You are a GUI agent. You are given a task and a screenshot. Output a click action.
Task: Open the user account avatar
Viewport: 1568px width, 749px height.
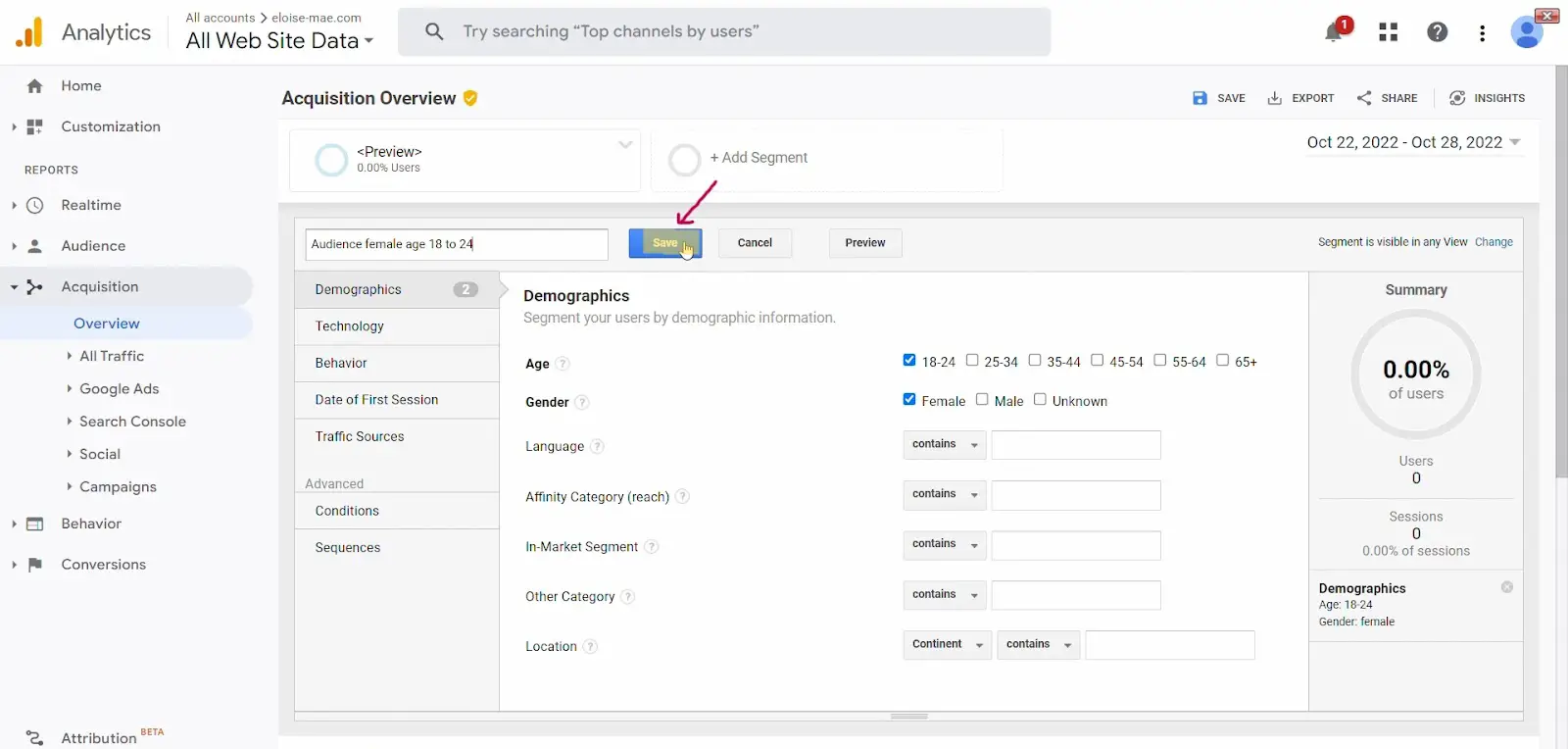click(x=1526, y=32)
